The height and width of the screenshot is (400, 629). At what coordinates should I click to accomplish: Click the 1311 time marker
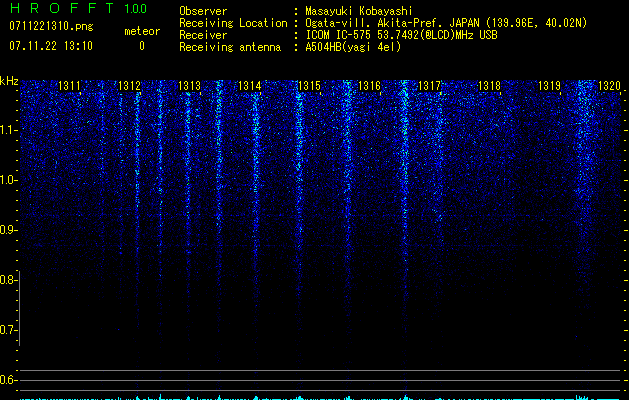pos(69,86)
